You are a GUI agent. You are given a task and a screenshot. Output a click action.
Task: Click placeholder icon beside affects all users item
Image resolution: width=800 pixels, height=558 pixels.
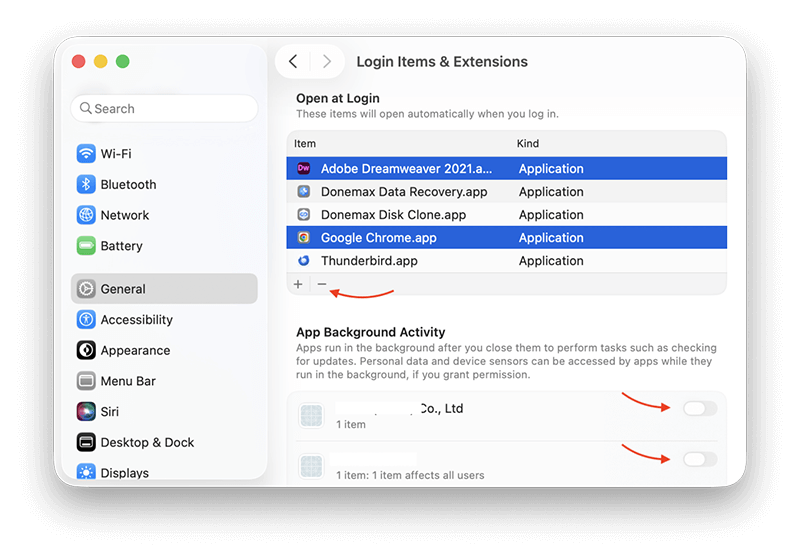click(311, 466)
